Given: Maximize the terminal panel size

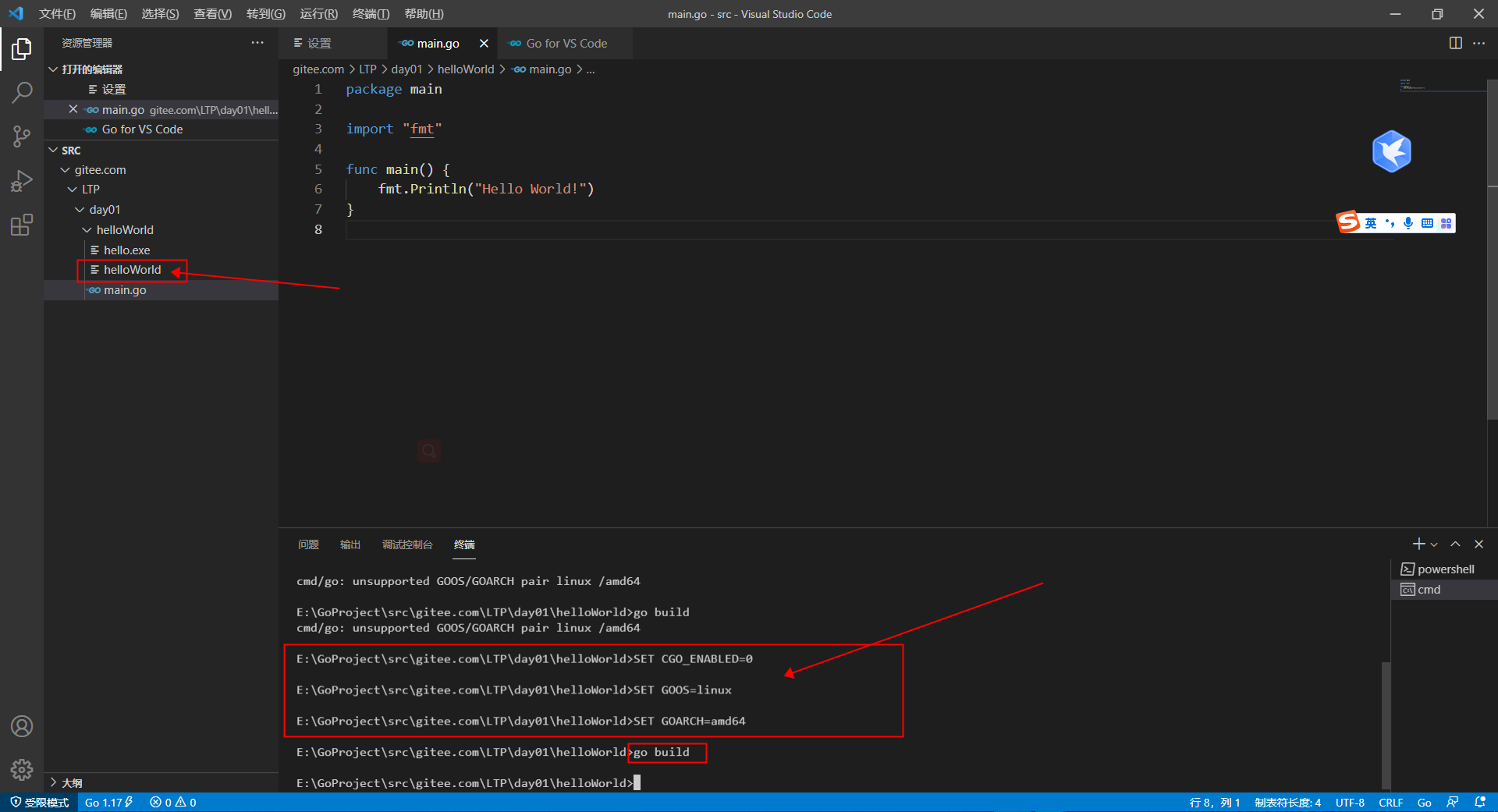Looking at the screenshot, I should [x=1455, y=544].
